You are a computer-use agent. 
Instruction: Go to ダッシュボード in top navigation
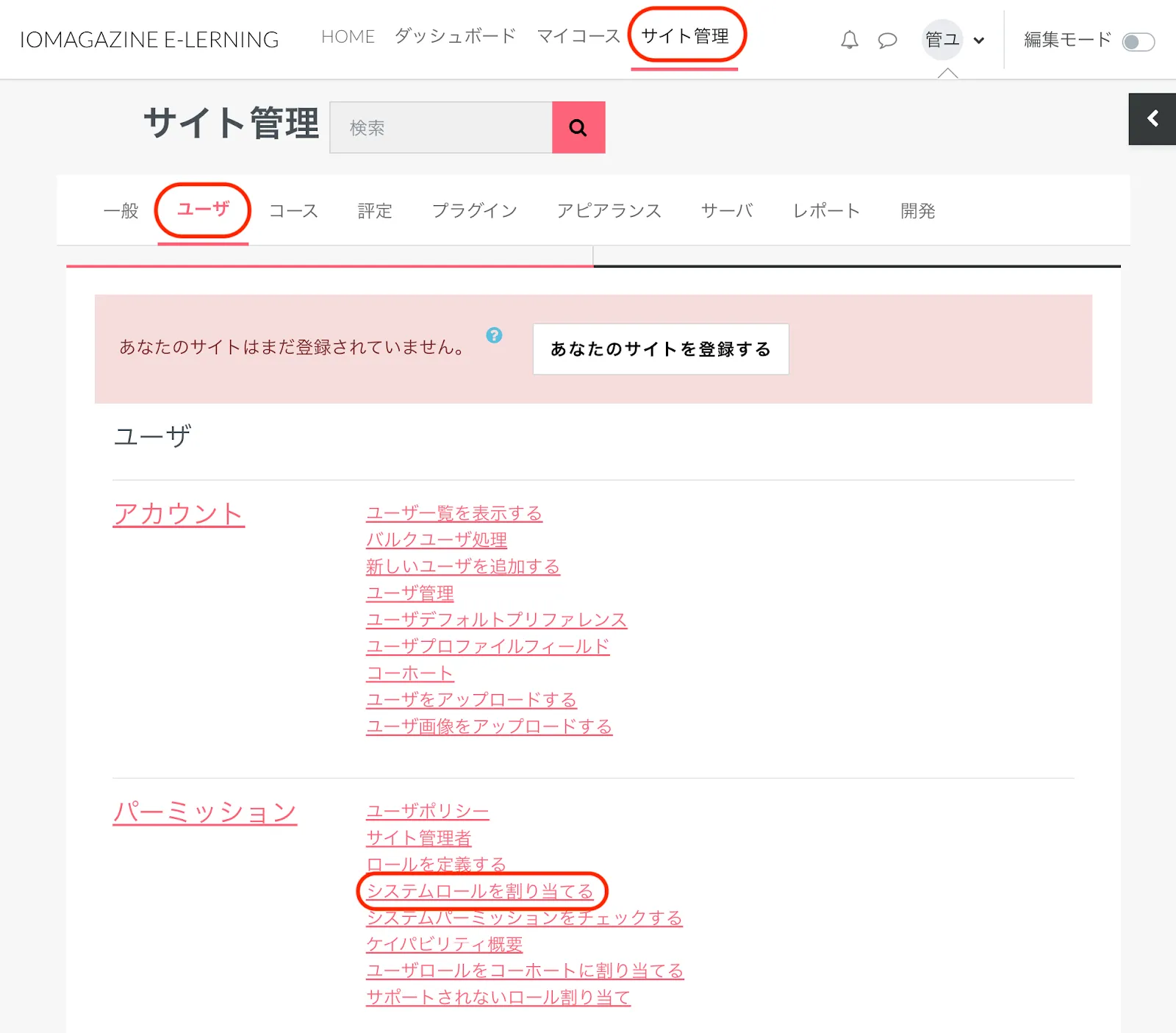click(455, 36)
